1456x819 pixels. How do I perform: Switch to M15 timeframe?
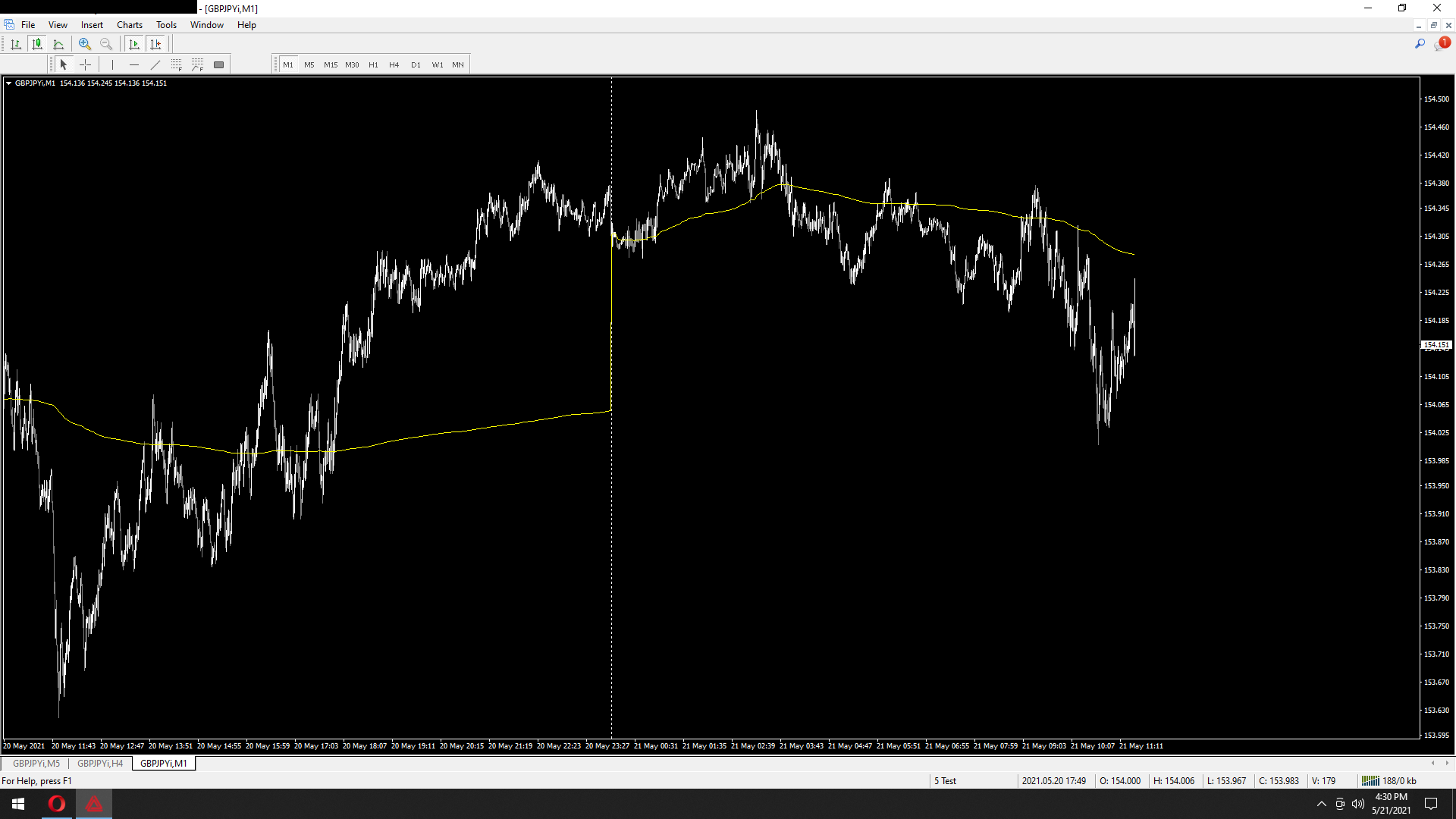click(x=331, y=65)
